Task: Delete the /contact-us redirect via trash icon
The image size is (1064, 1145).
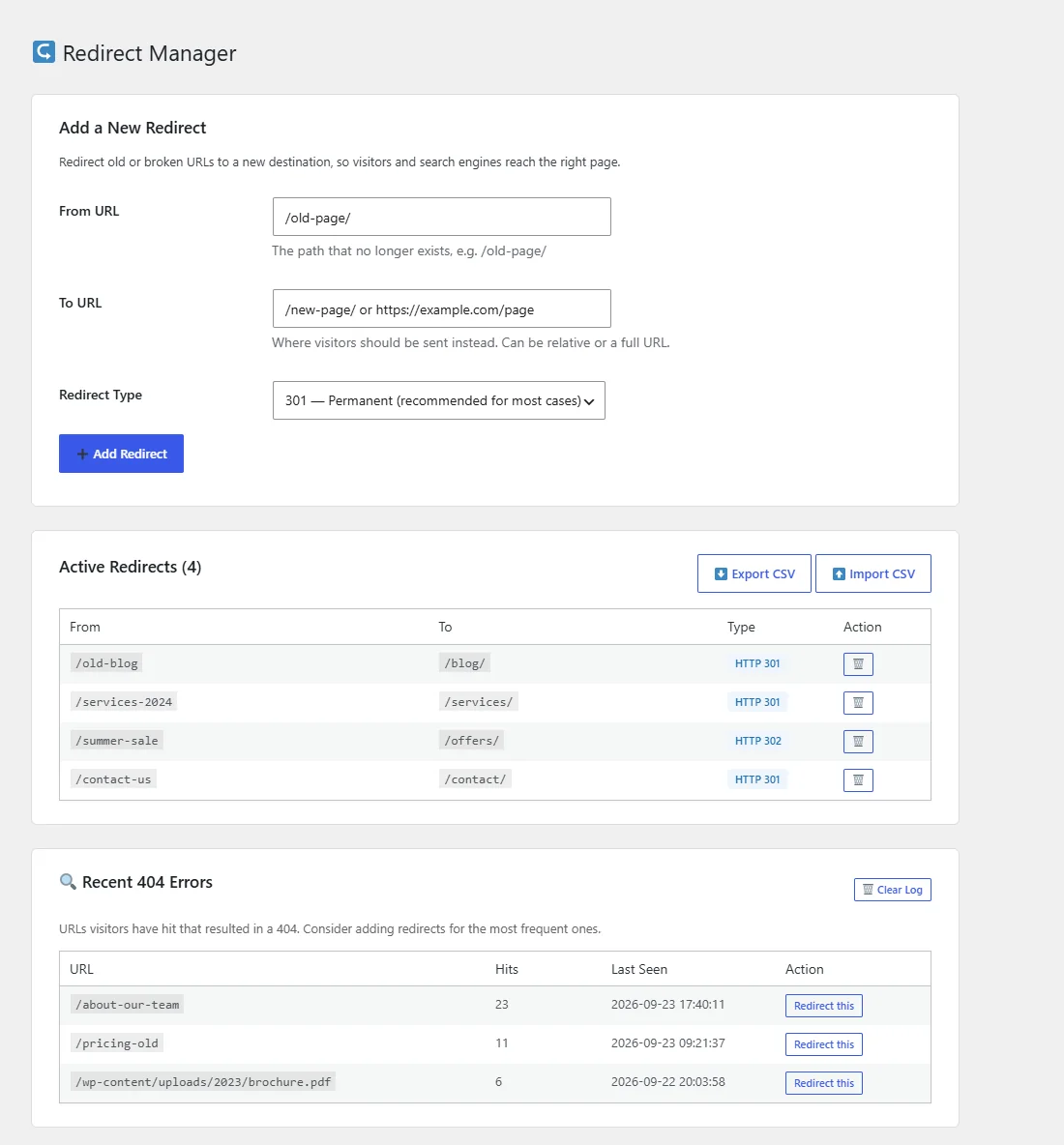Action: click(858, 779)
